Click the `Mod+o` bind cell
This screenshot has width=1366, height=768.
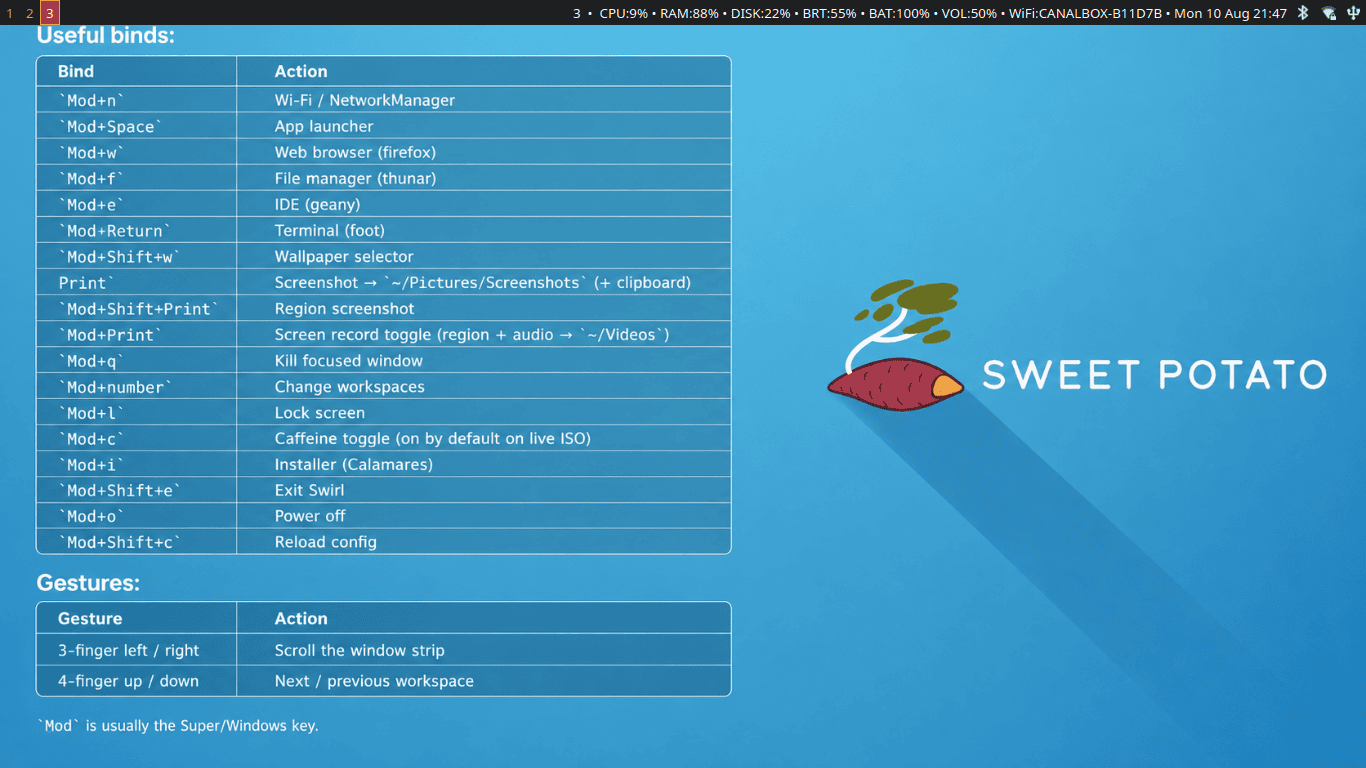coord(136,516)
